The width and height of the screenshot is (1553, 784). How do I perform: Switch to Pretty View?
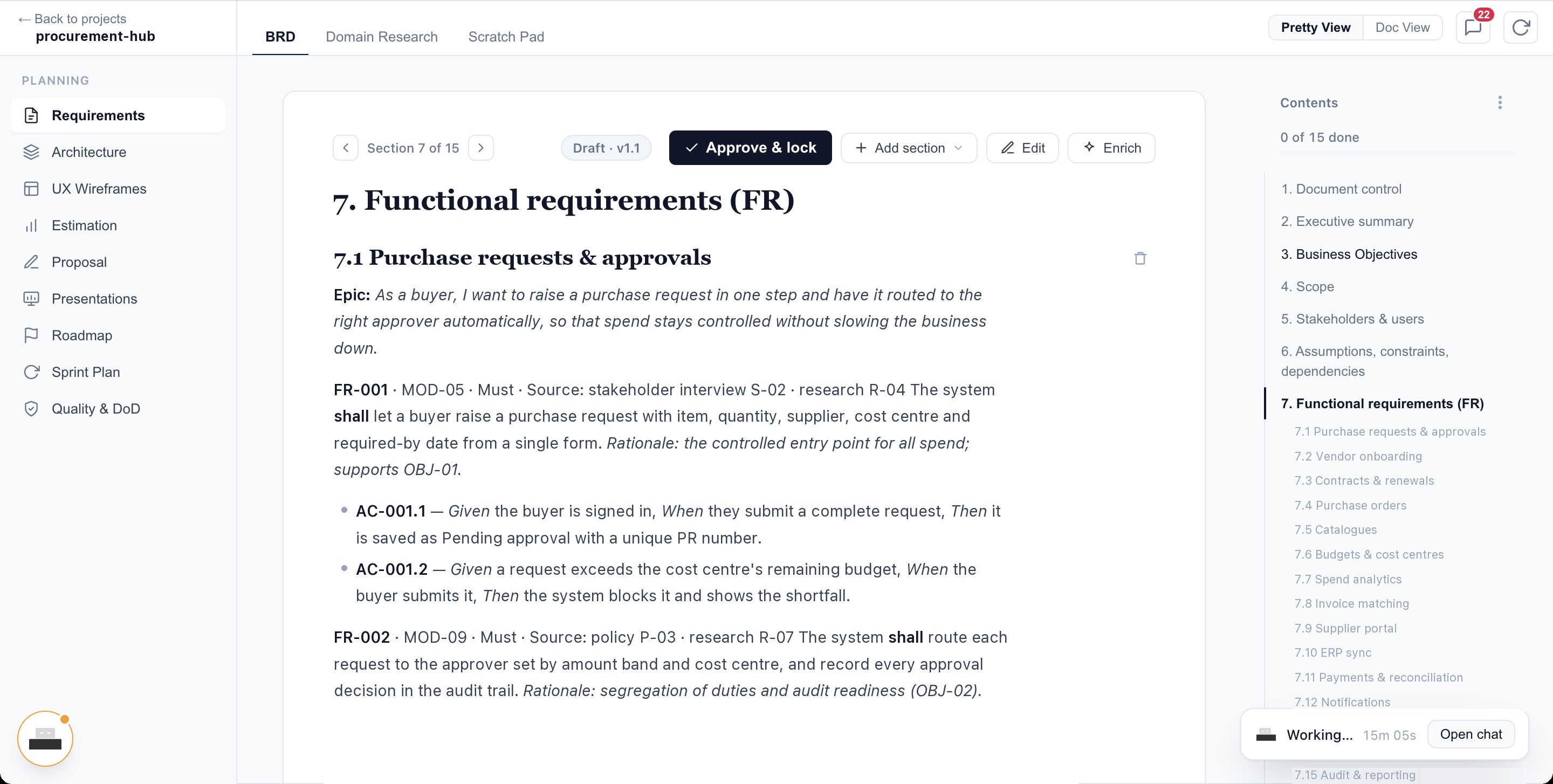point(1316,27)
